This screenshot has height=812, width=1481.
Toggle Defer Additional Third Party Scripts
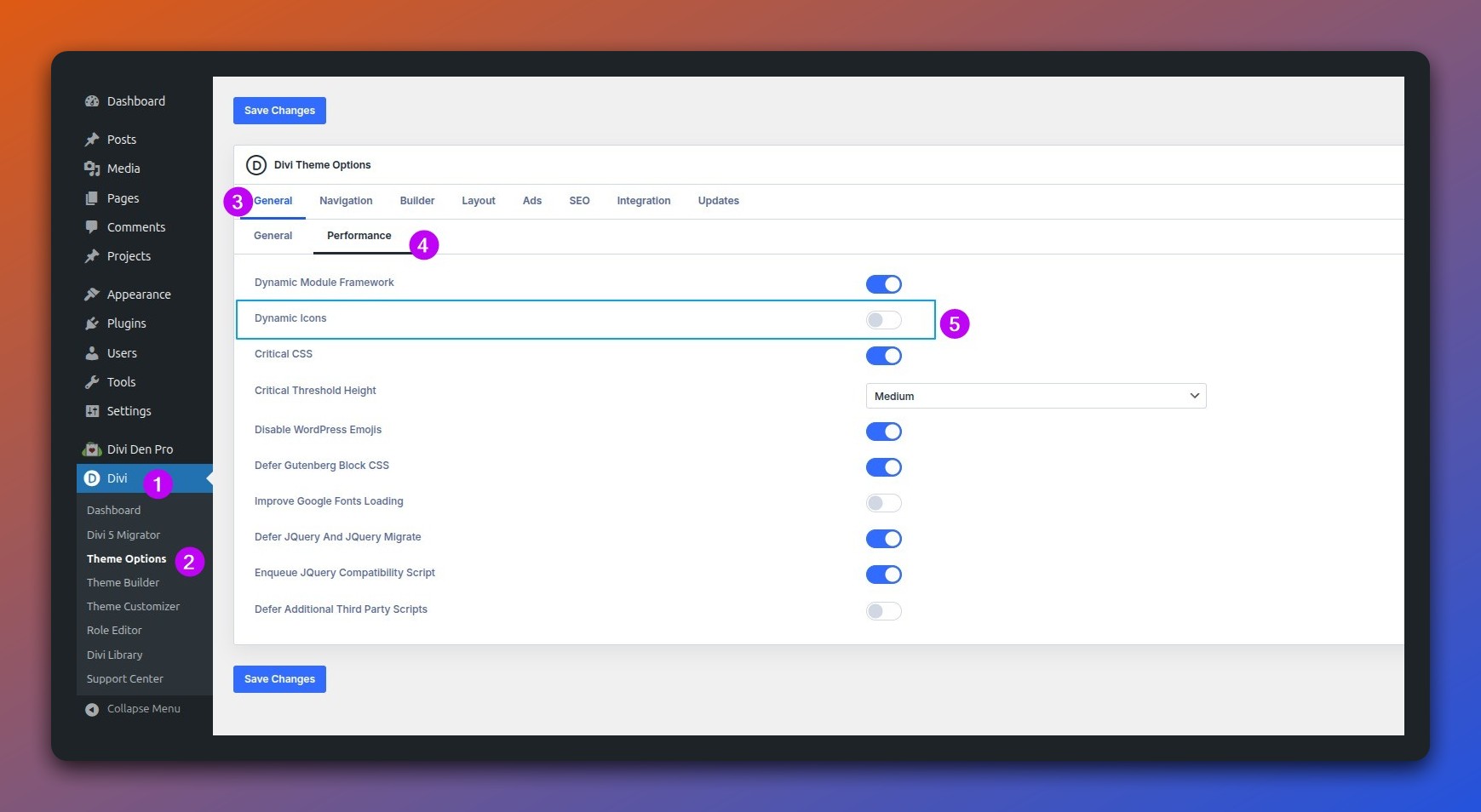883,611
